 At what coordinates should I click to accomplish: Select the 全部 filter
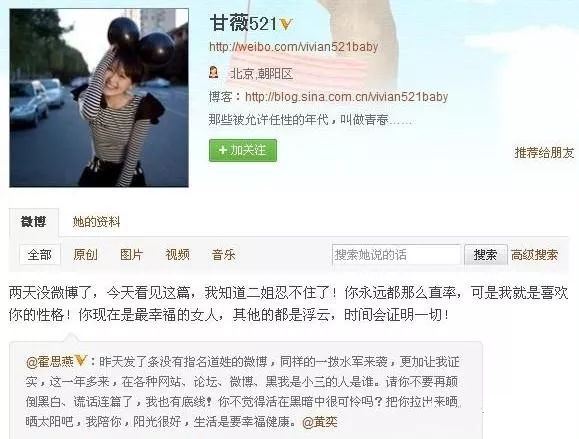click(x=40, y=254)
